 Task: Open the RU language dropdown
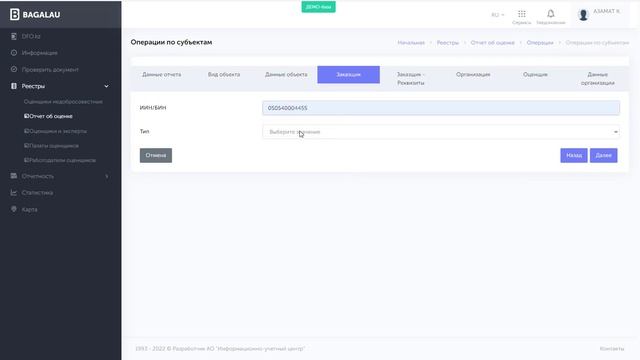pyautogui.click(x=498, y=15)
